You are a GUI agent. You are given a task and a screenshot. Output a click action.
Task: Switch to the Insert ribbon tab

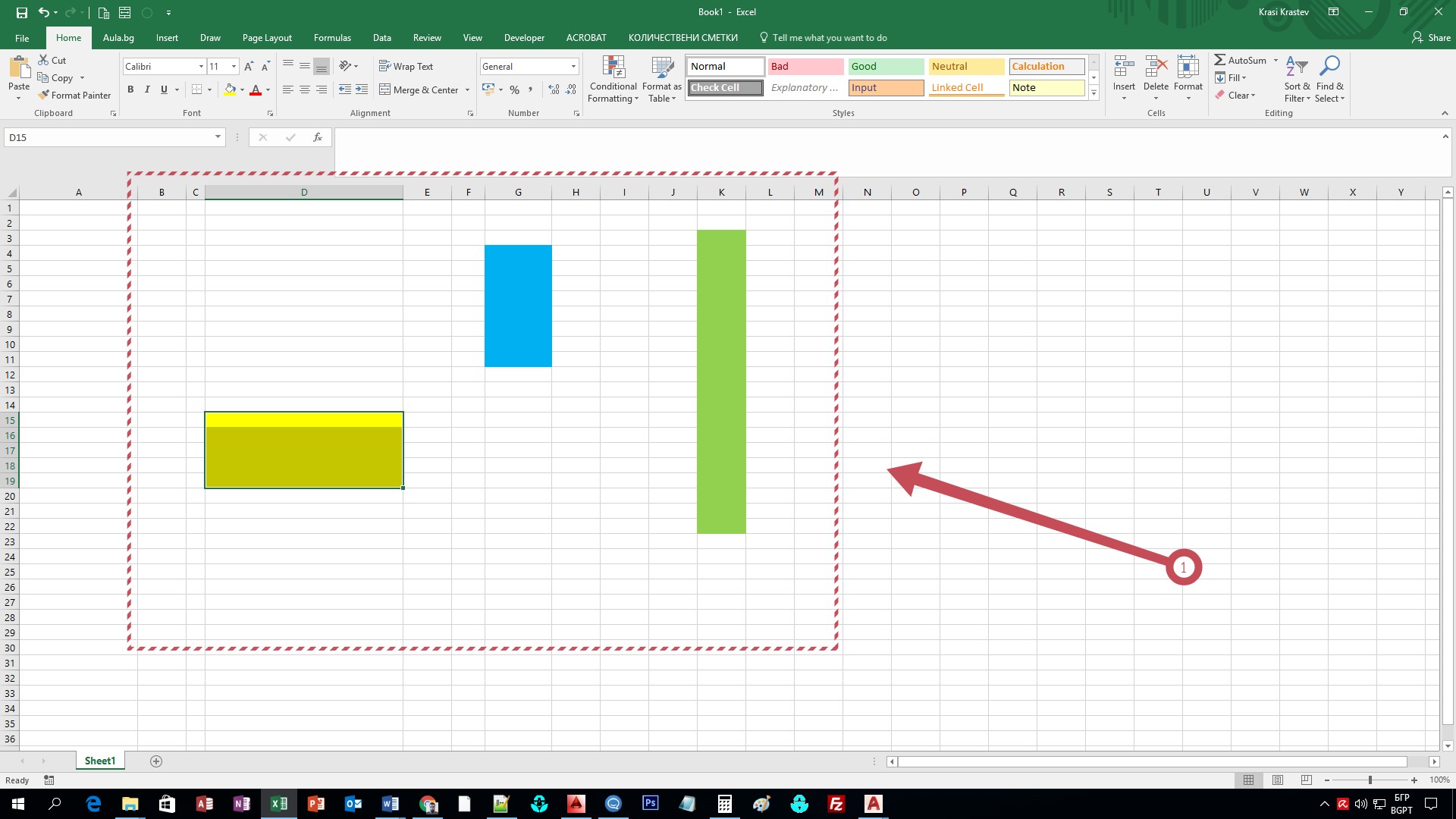coord(167,38)
